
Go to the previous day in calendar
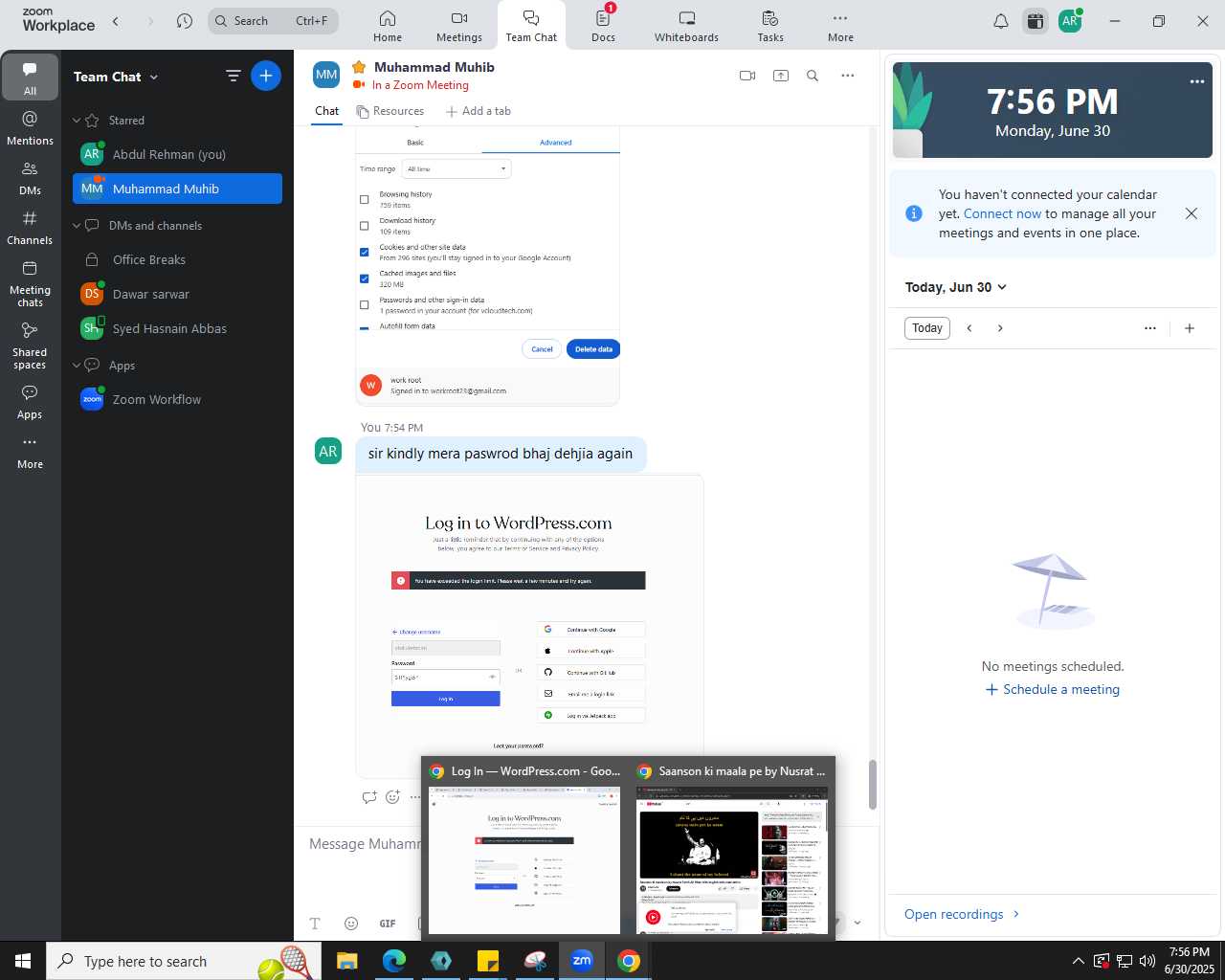(x=969, y=328)
